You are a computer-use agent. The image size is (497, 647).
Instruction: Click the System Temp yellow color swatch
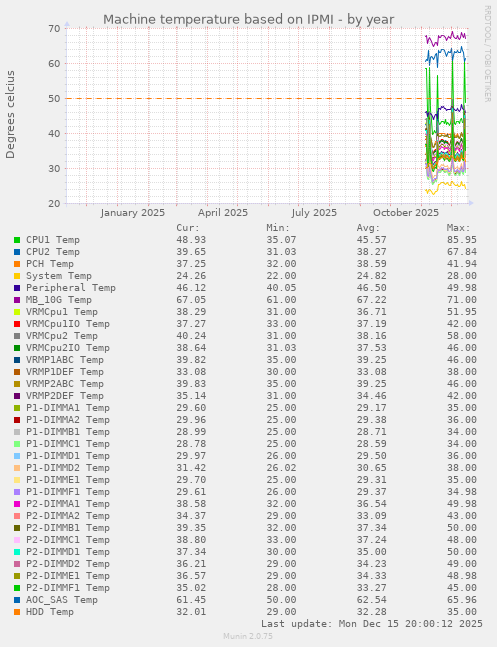17,276
